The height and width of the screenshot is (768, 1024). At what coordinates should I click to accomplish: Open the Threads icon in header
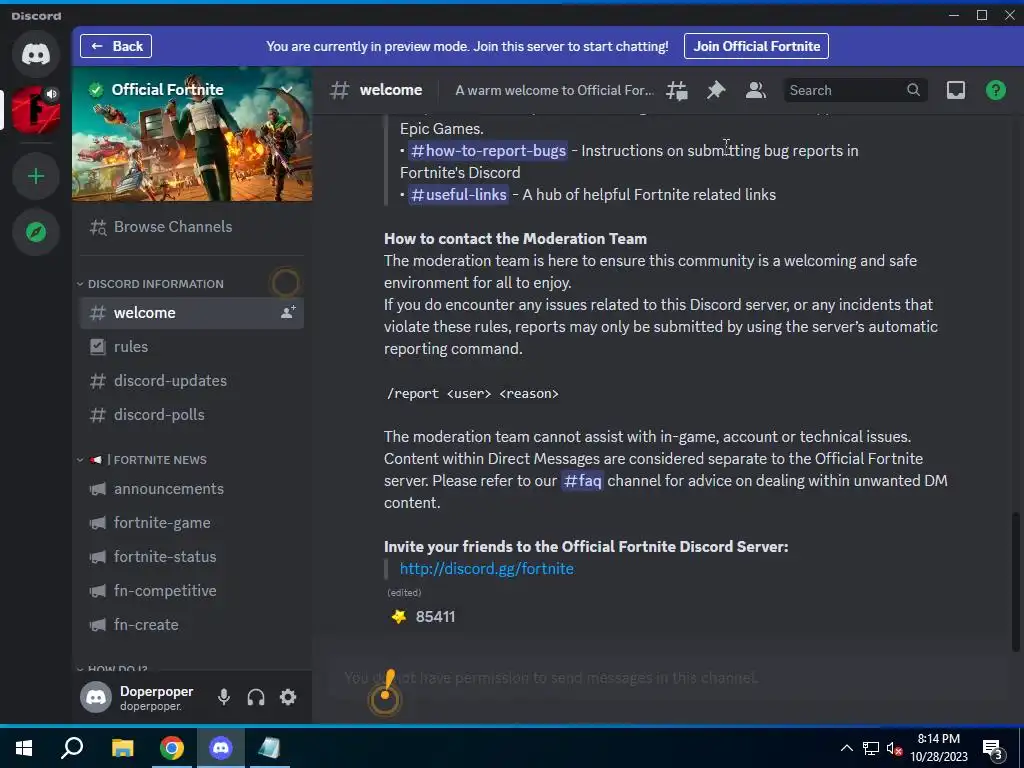(x=677, y=90)
